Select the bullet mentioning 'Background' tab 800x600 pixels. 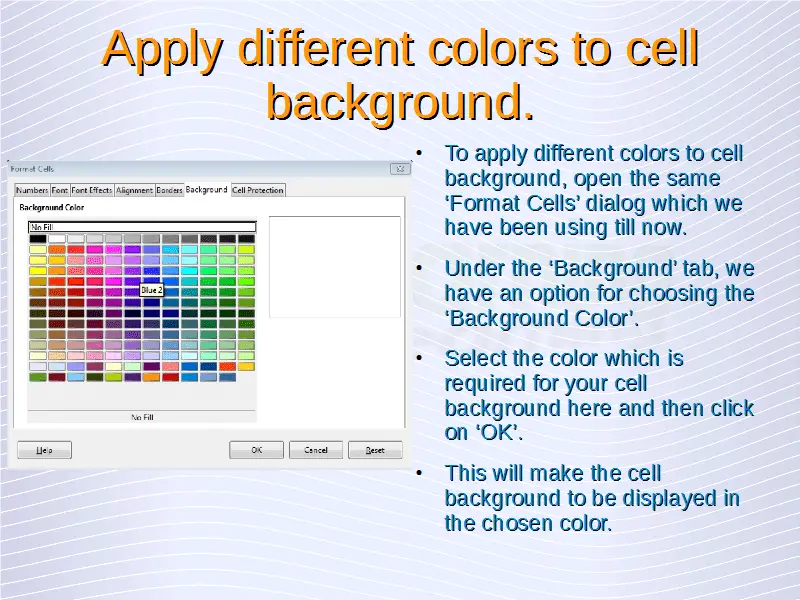(598, 294)
